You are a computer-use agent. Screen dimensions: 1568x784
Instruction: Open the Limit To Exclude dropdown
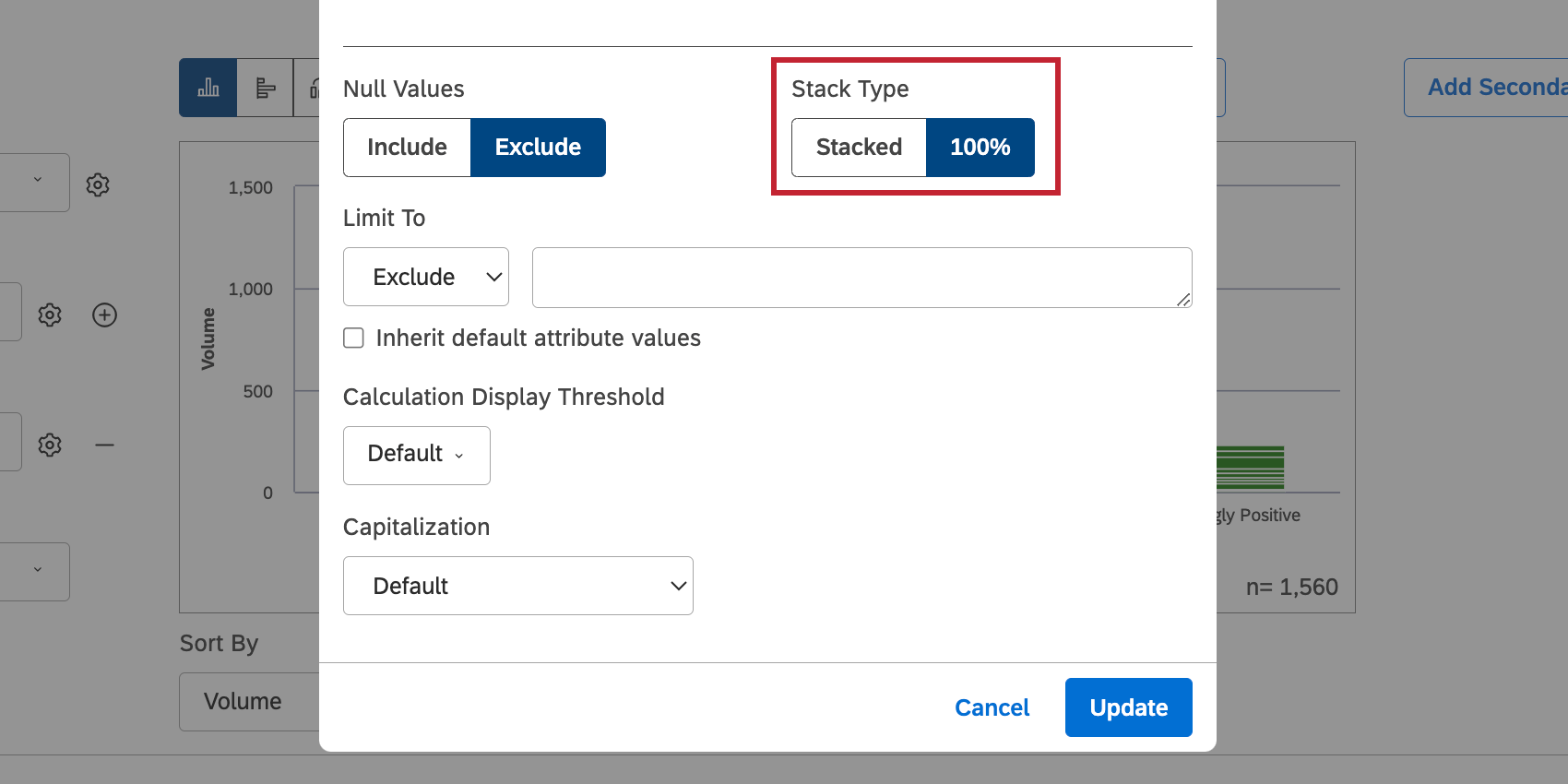pyautogui.click(x=425, y=277)
